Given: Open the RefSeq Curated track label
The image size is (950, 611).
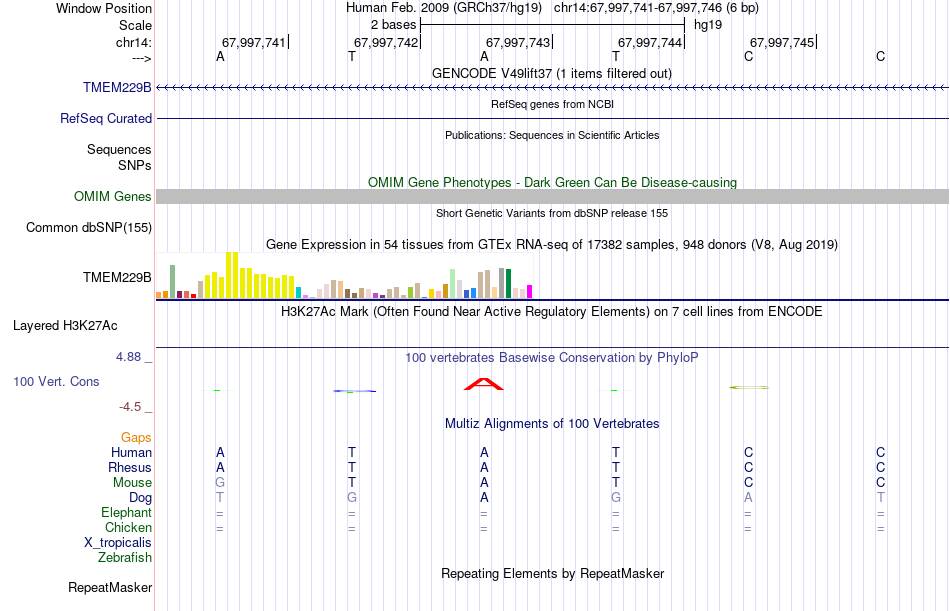Looking at the screenshot, I should [x=105, y=118].
